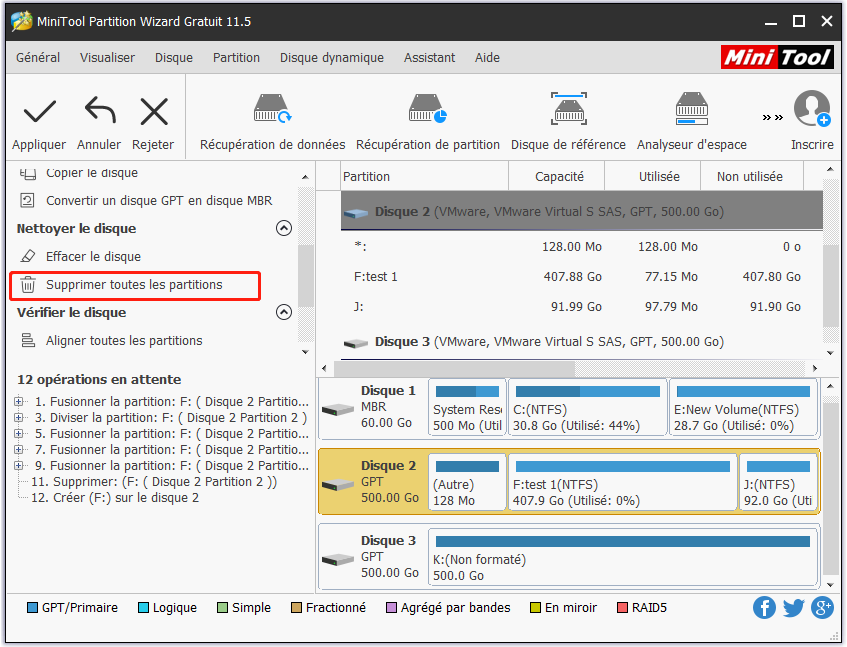Open the Partition menu

[236, 57]
